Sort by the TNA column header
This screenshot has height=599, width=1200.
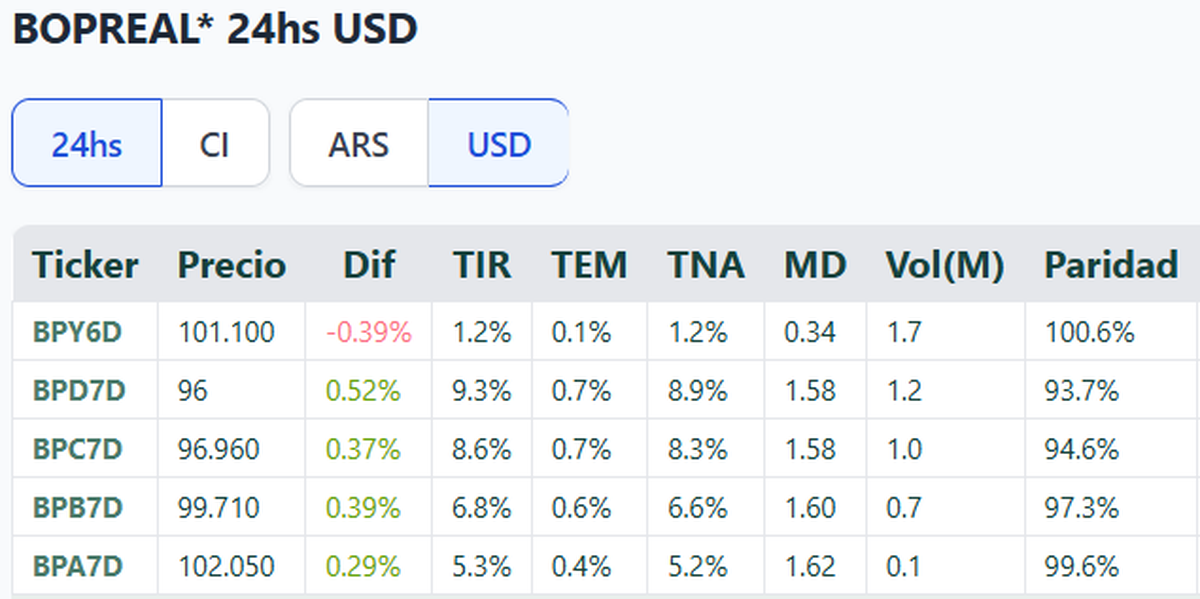click(706, 265)
